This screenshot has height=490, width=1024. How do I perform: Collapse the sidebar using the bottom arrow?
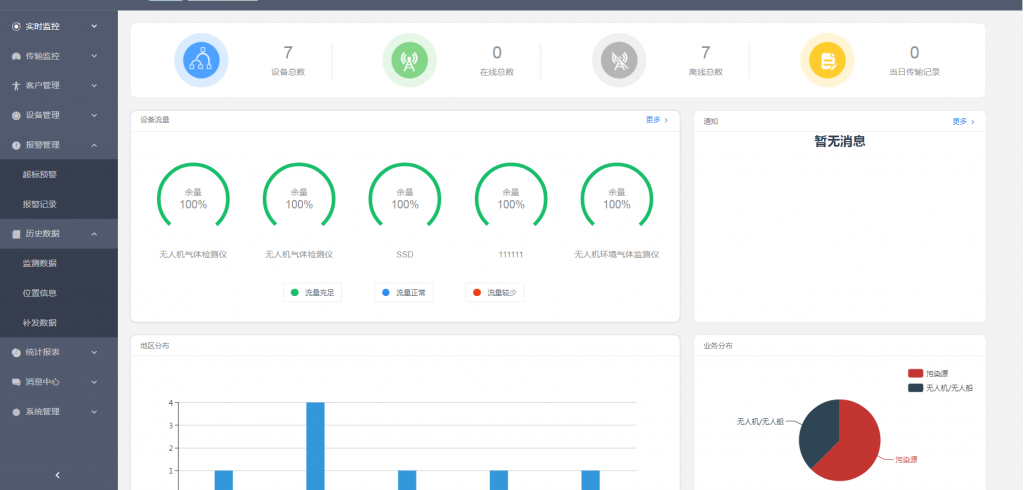point(58,475)
